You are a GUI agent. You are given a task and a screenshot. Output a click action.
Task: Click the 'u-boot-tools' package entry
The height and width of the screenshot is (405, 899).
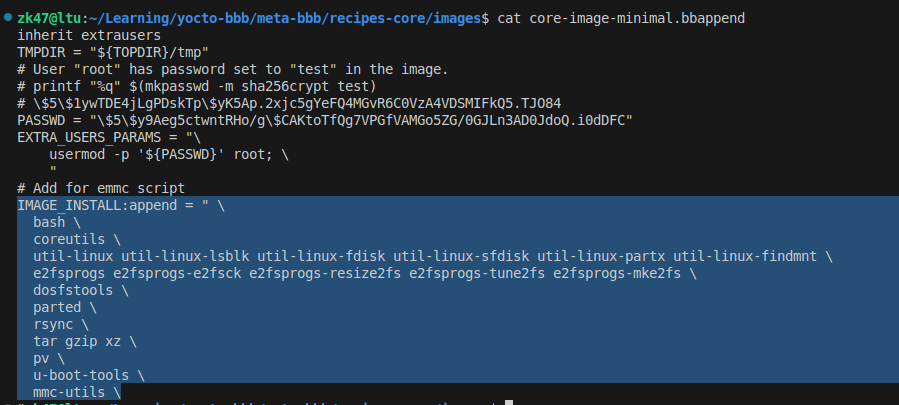(82, 375)
